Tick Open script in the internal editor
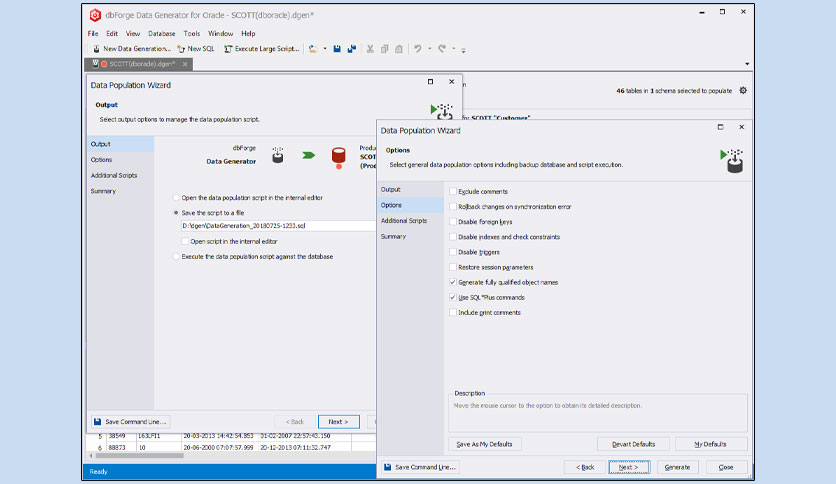The image size is (836, 484). point(185,241)
